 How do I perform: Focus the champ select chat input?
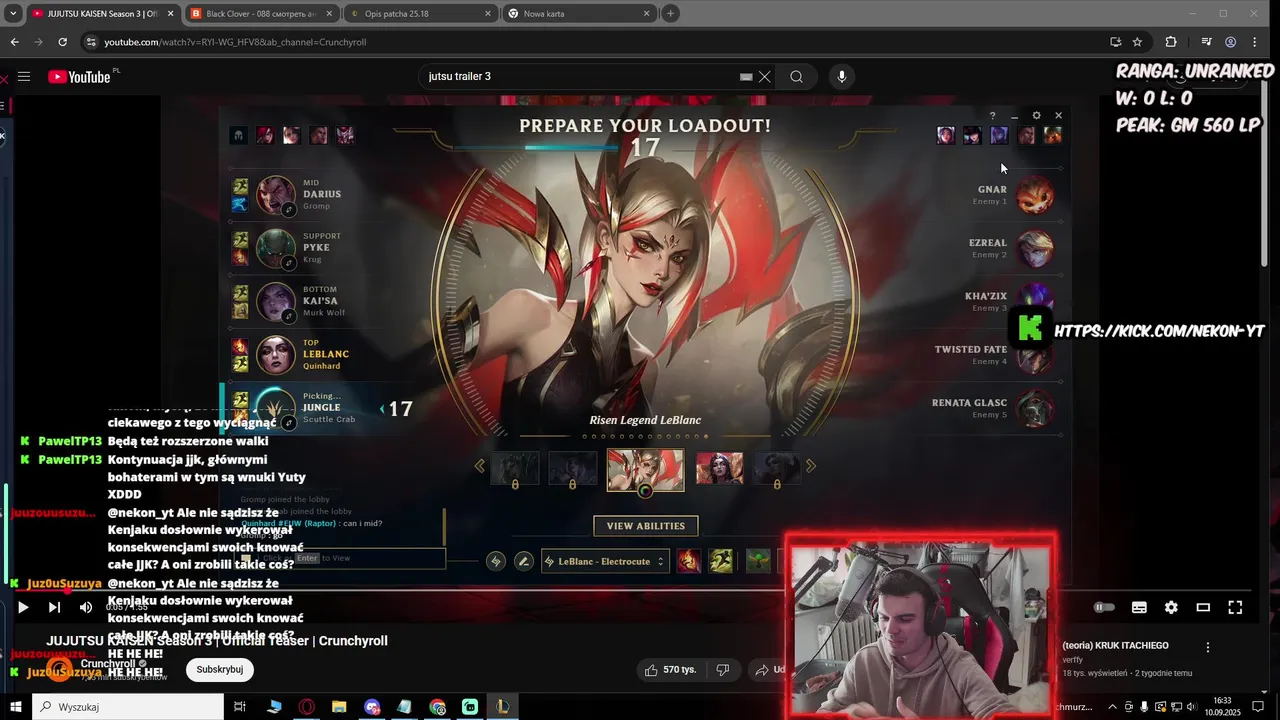tap(343, 558)
